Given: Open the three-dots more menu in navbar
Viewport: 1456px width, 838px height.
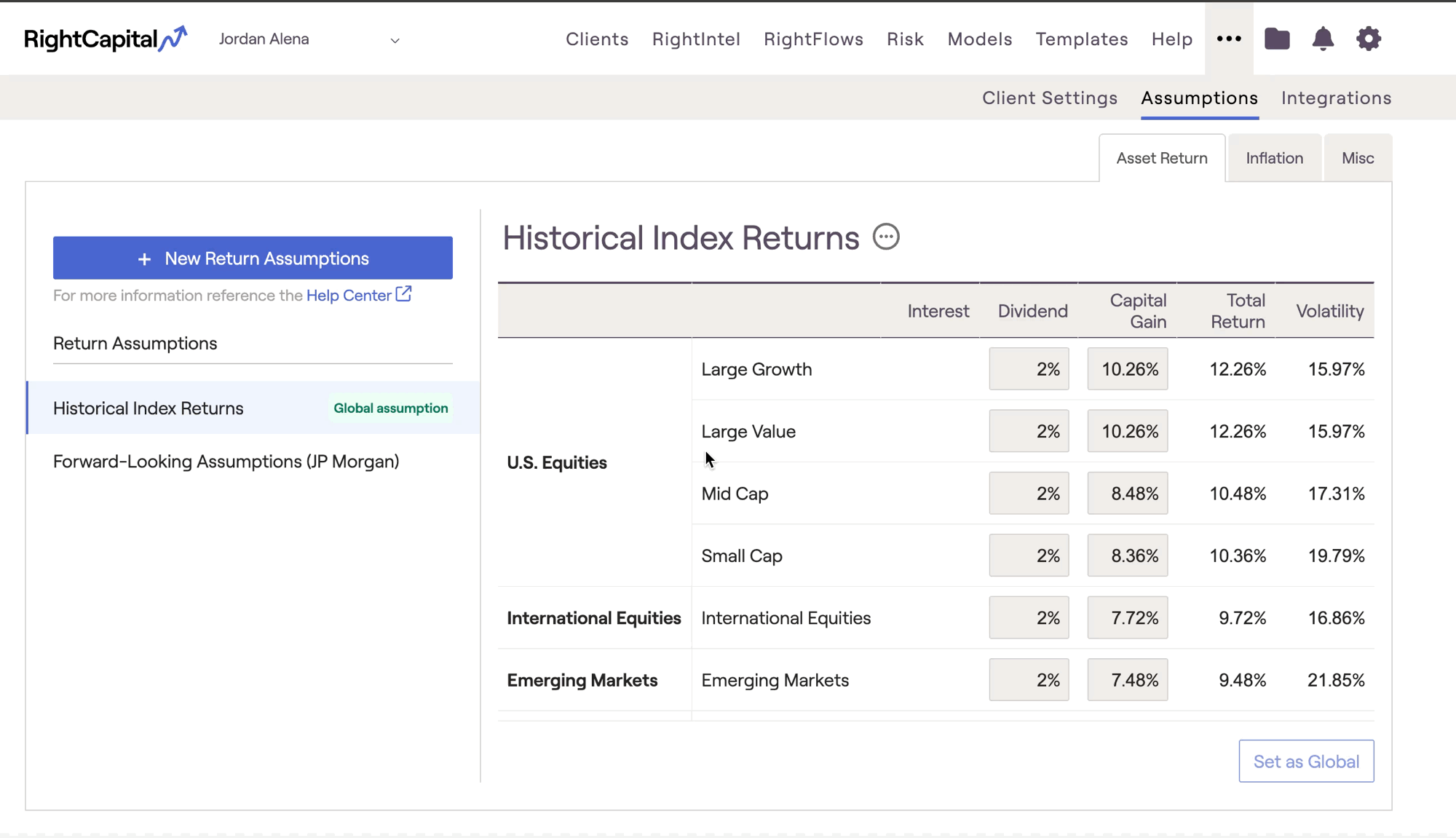Looking at the screenshot, I should tap(1229, 39).
